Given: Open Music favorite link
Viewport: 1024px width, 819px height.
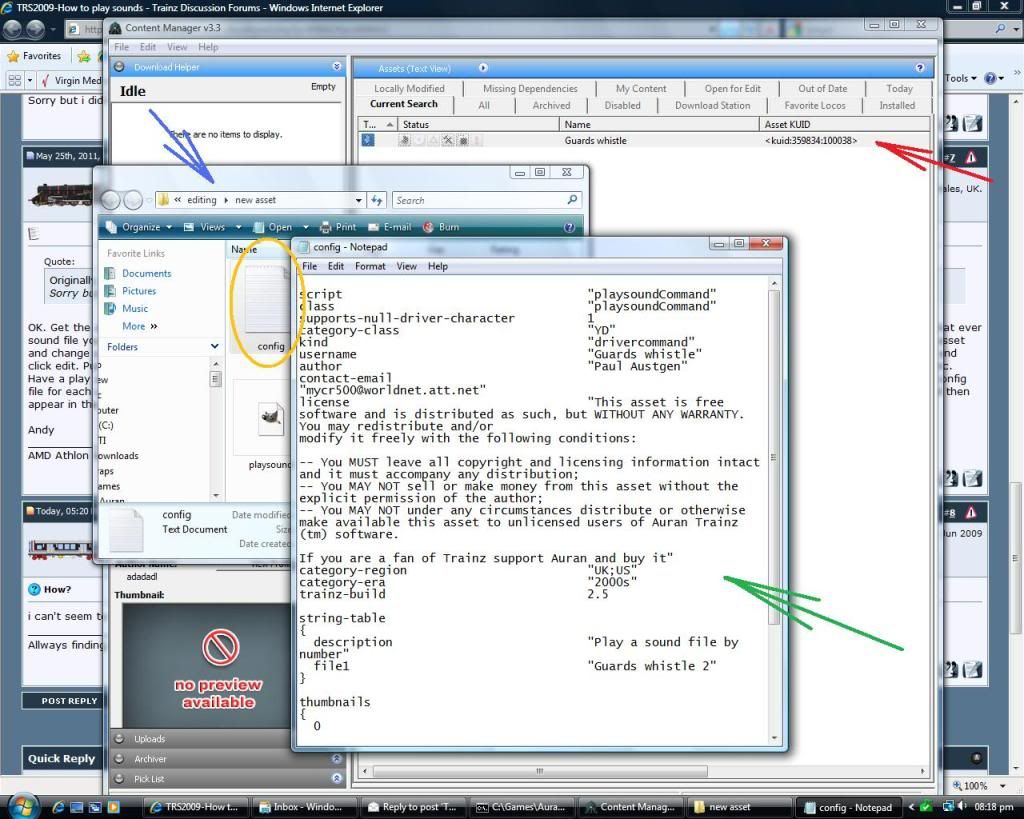Looking at the screenshot, I should point(135,309).
